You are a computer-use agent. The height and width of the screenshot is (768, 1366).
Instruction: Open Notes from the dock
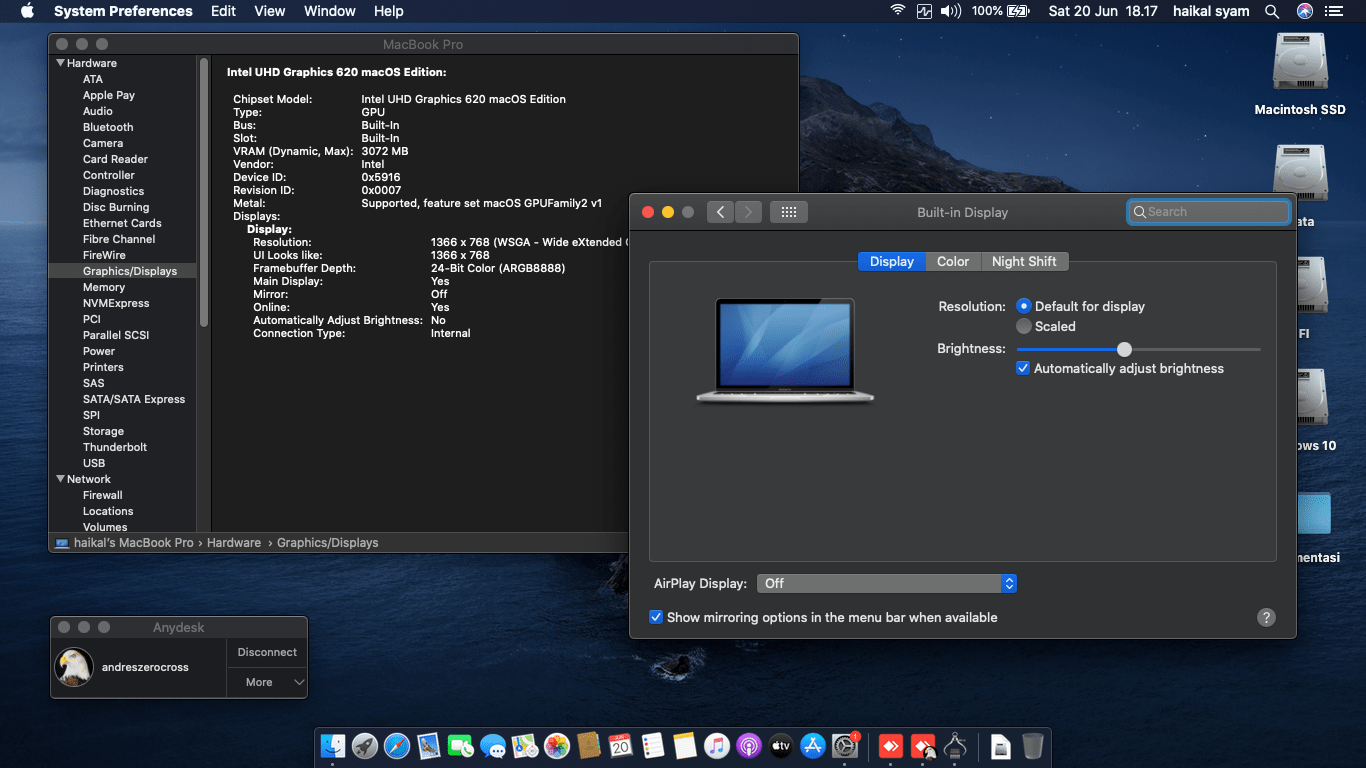click(x=685, y=746)
